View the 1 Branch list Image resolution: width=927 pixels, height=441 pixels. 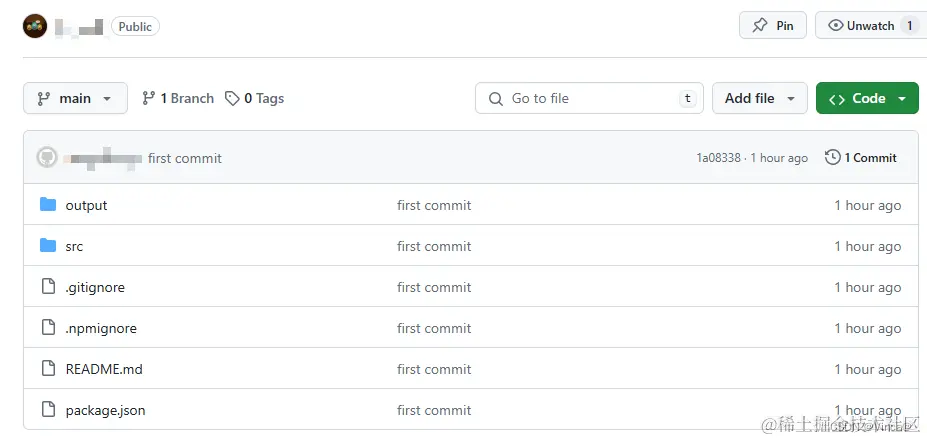click(x=178, y=98)
